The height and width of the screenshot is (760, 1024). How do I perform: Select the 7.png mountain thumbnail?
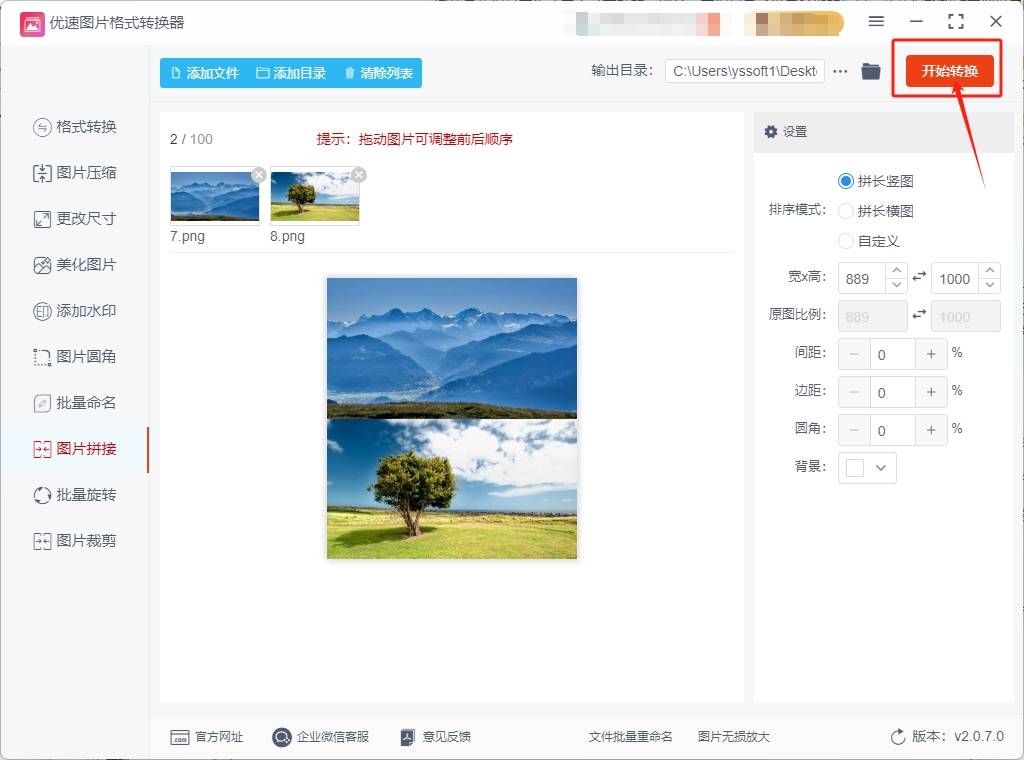pyautogui.click(x=215, y=196)
